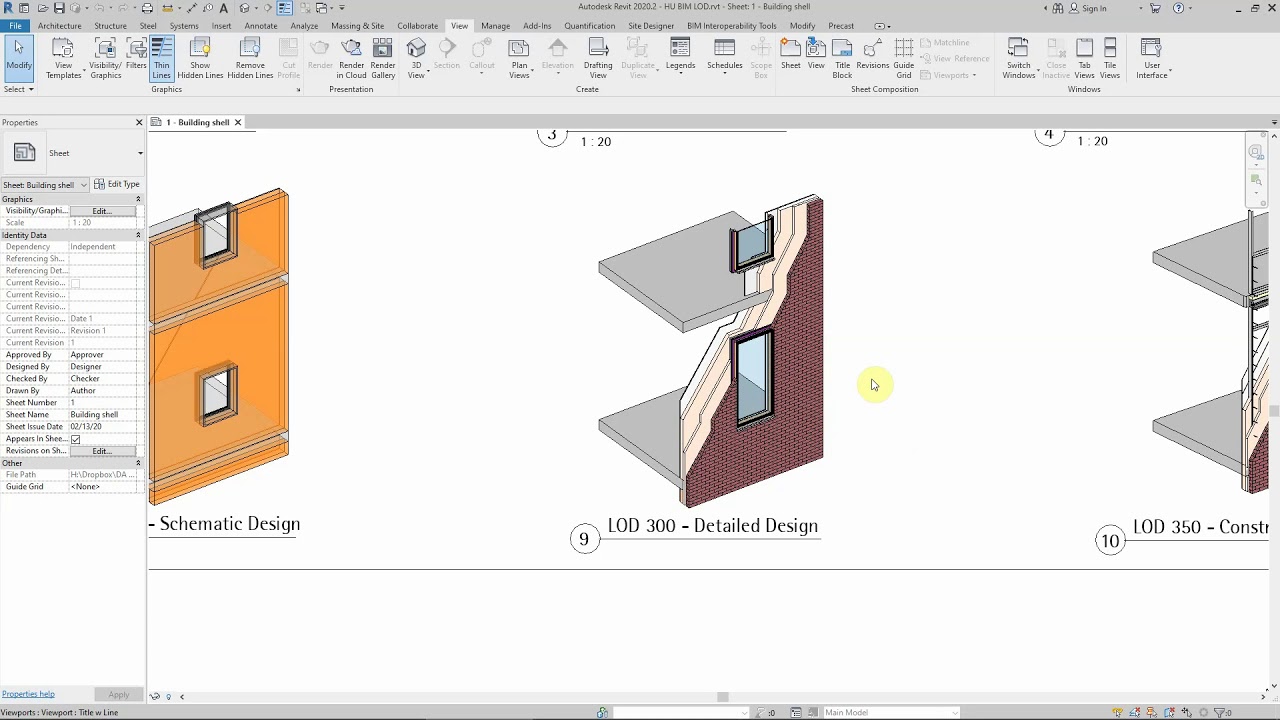Toggle Thin Lines display
The width and height of the screenshot is (1280, 720).
pos(161,58)
